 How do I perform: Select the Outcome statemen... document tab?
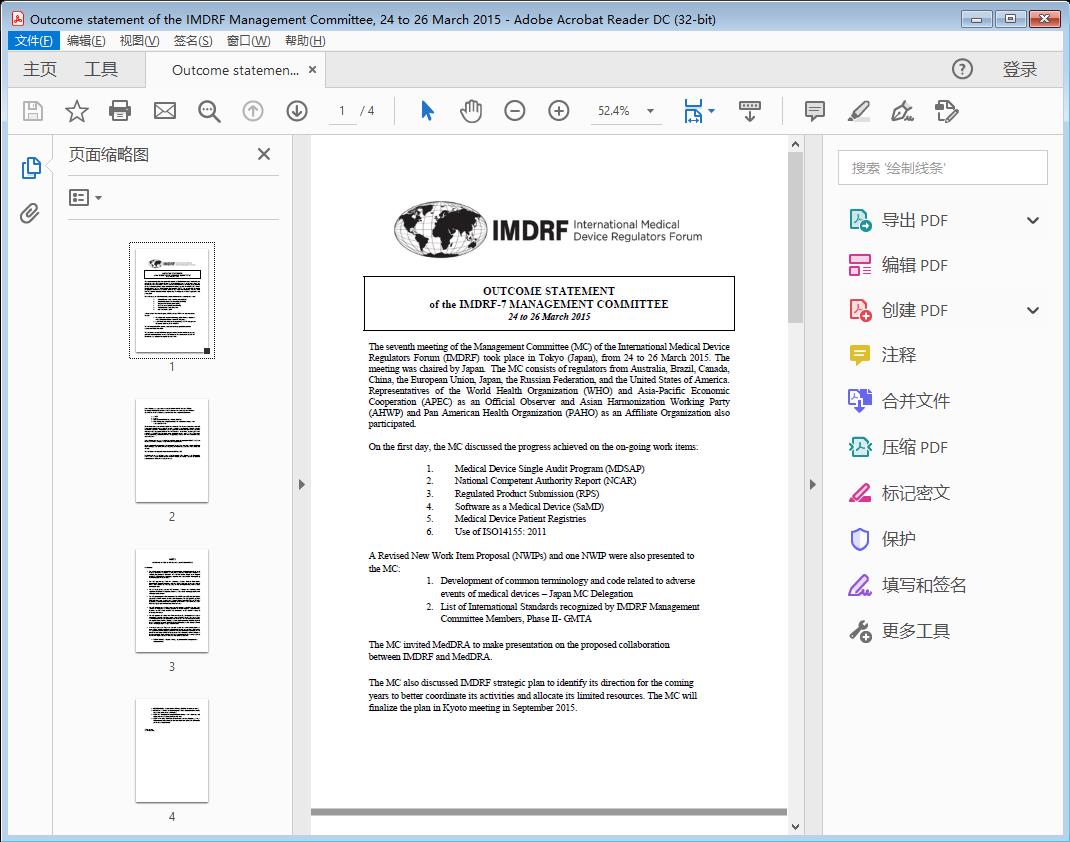point(235,70)
